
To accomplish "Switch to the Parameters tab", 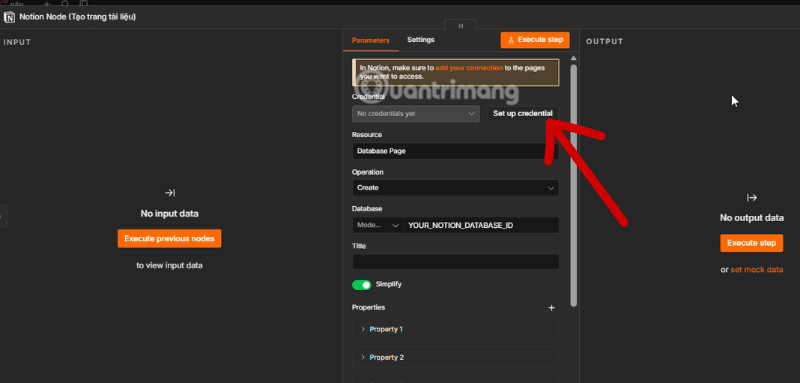I will click(370, 40).
